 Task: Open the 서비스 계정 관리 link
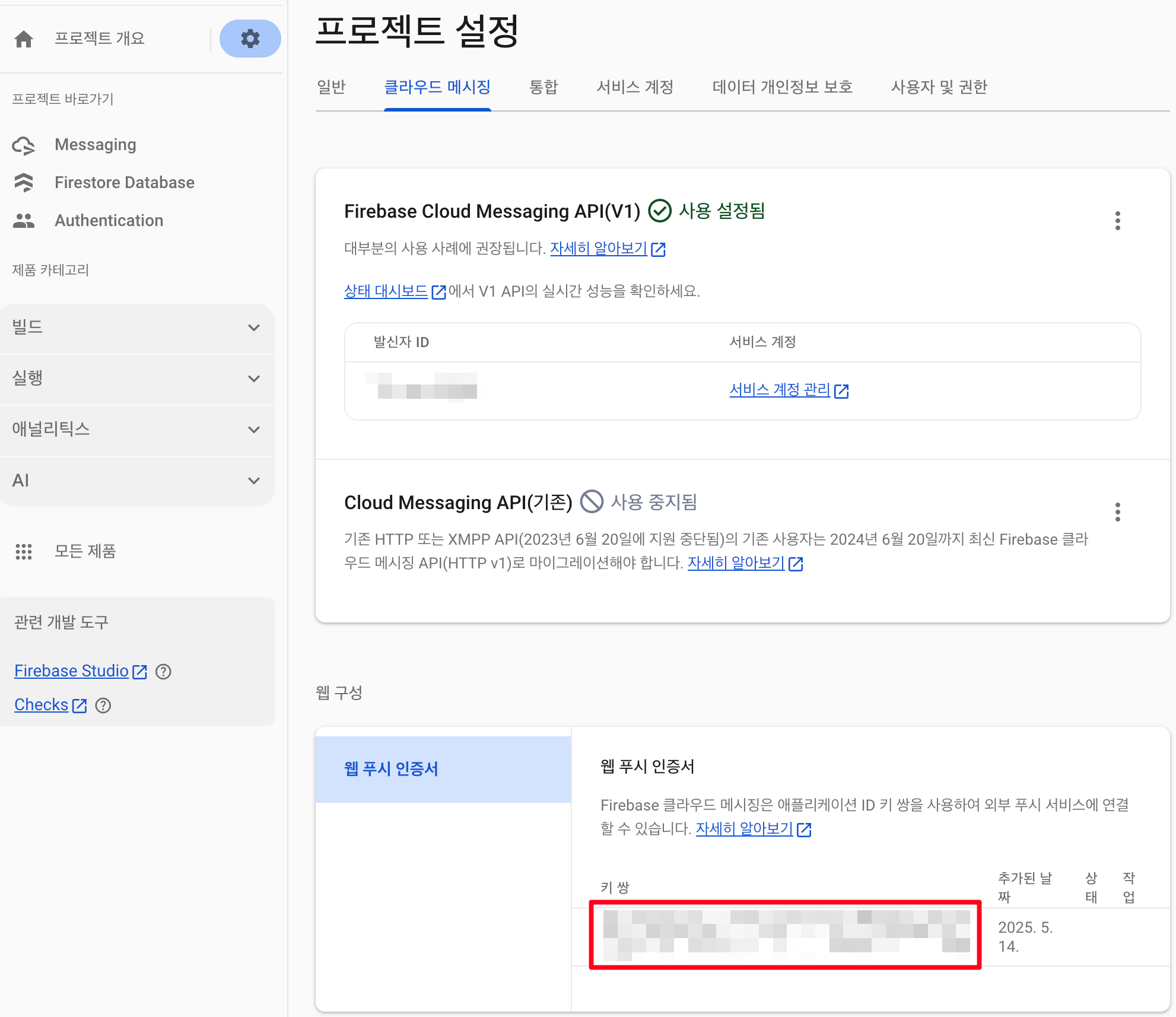[780, 390]
